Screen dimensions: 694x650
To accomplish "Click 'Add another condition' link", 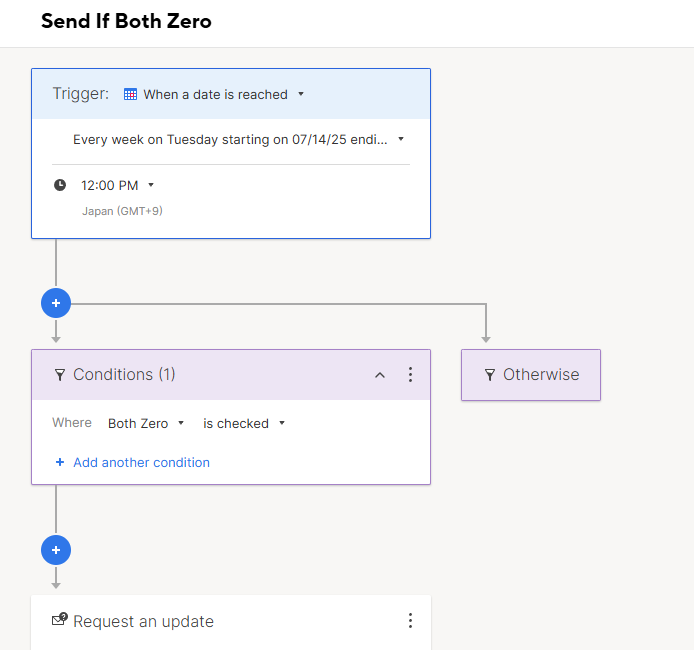I will pos(141,462).
